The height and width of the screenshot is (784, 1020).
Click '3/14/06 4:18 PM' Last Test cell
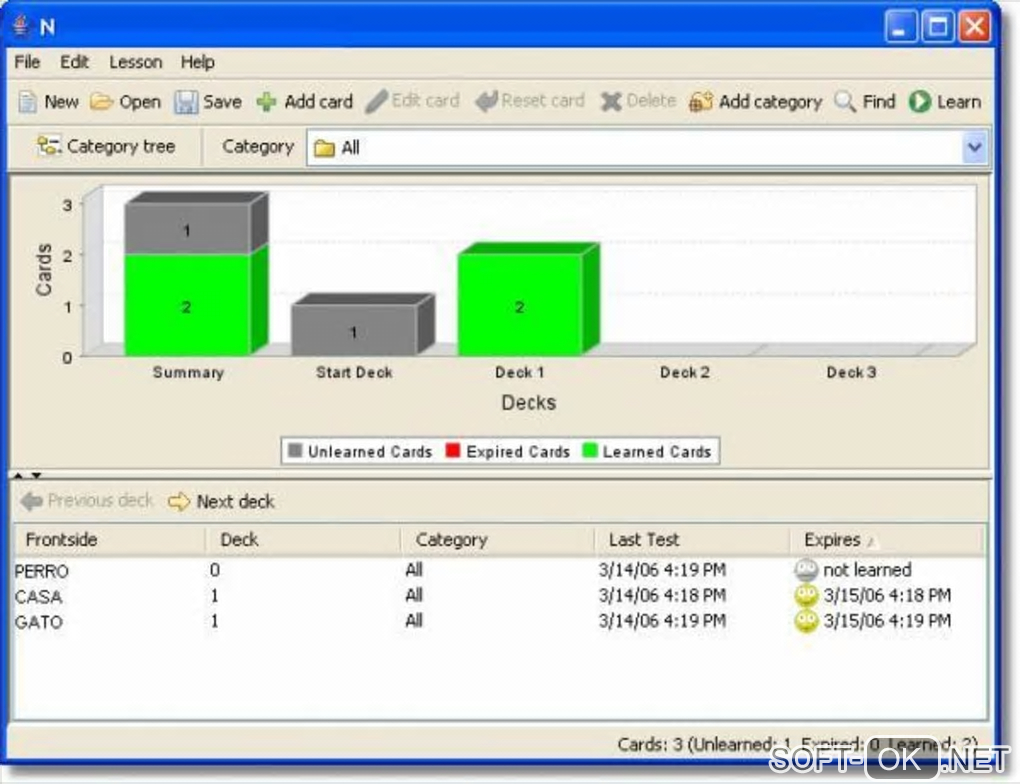tap(662, 595)
